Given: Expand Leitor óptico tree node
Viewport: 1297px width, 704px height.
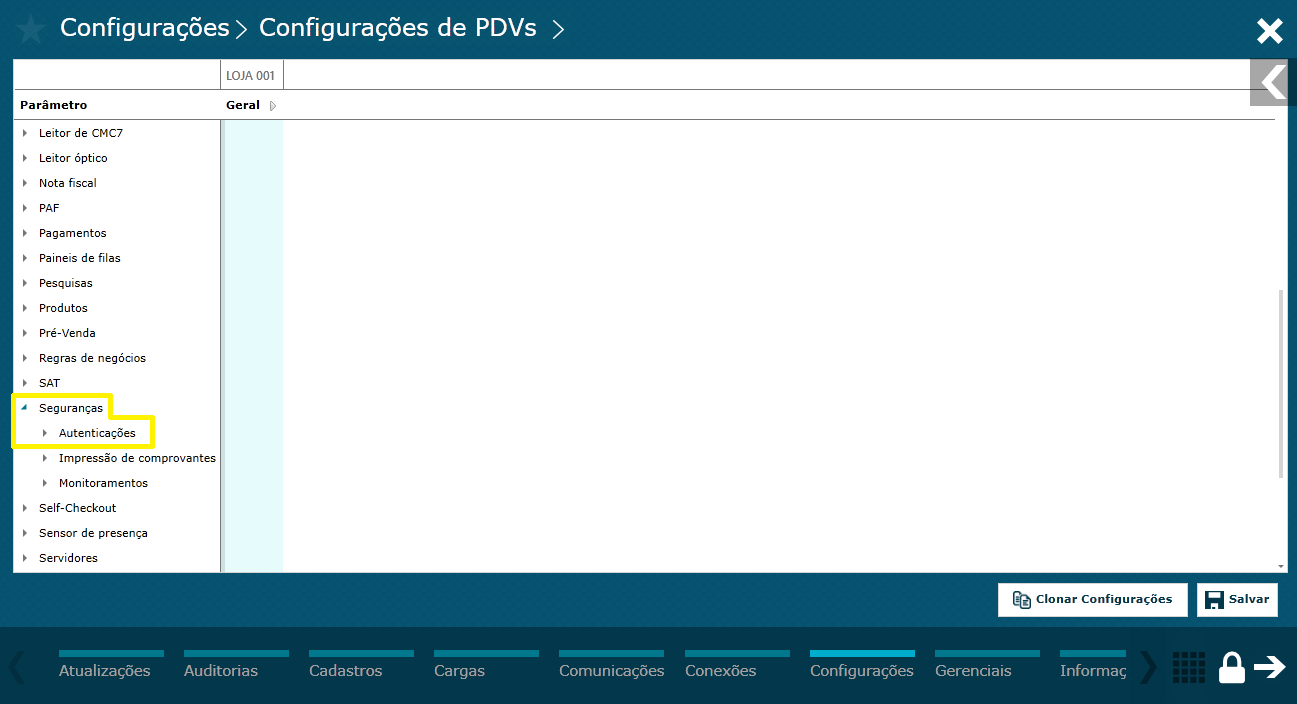Looking at the screenshot, I should (x=25, y=158).
